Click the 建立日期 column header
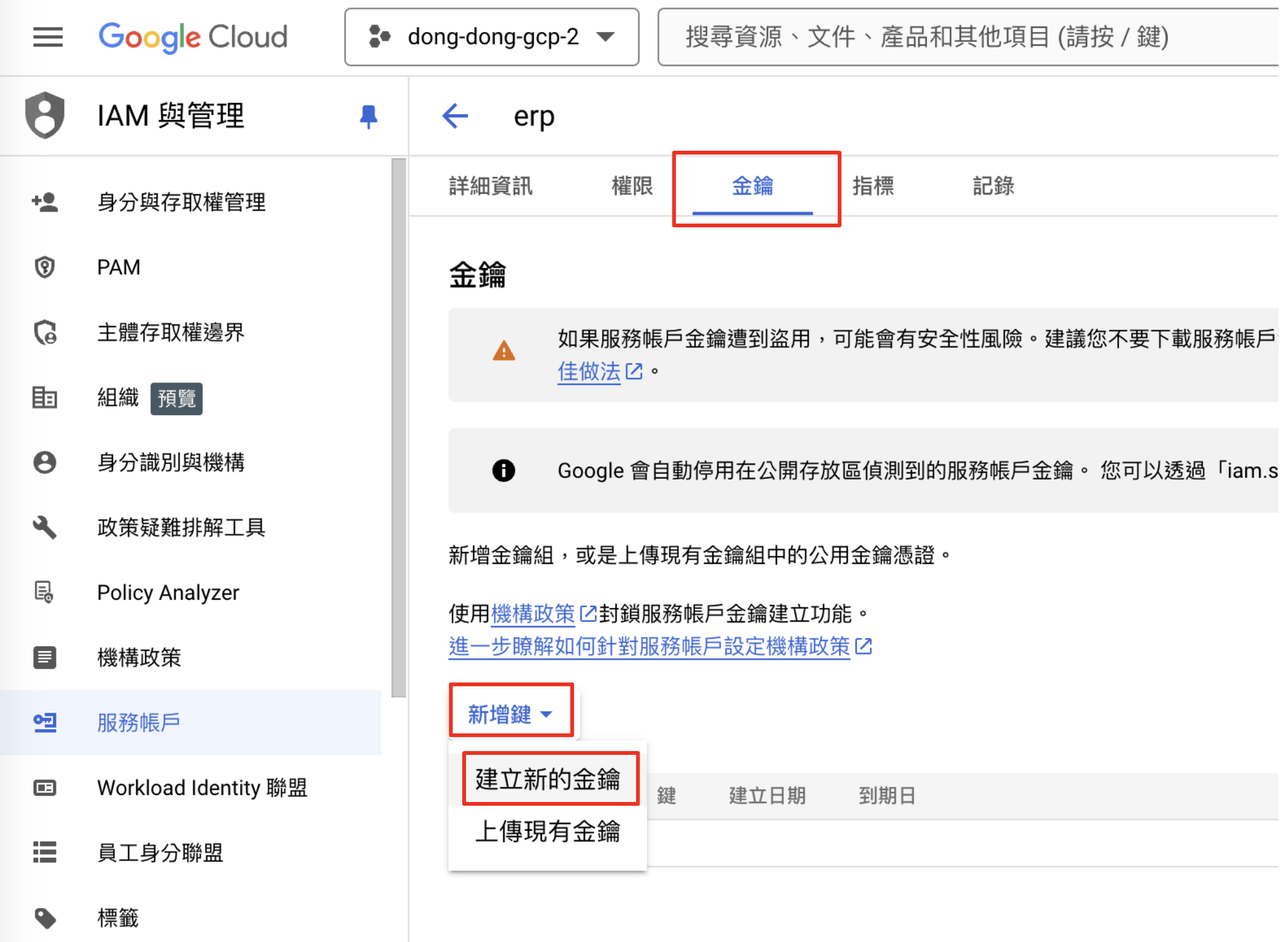Viewport: 1280px width, 942px height. 767,797
